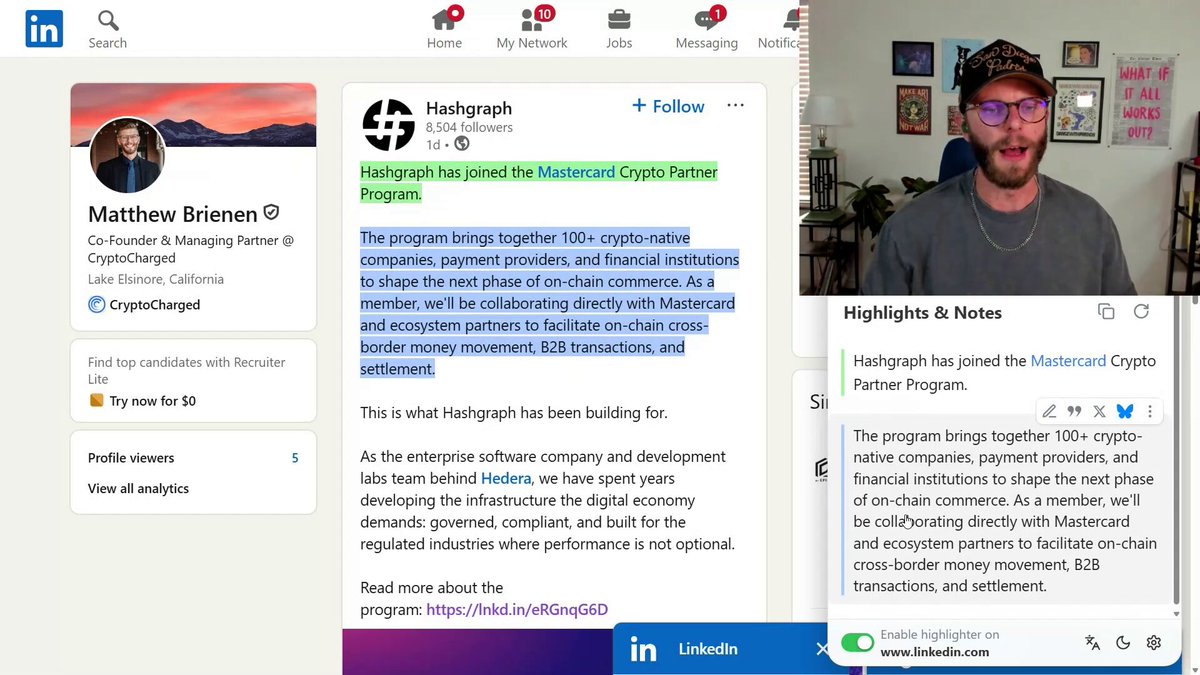Select the first highlight "Hashgraph has joined" note
The width and height of the screenshot is (1200, 675).
click(1004, 372)
